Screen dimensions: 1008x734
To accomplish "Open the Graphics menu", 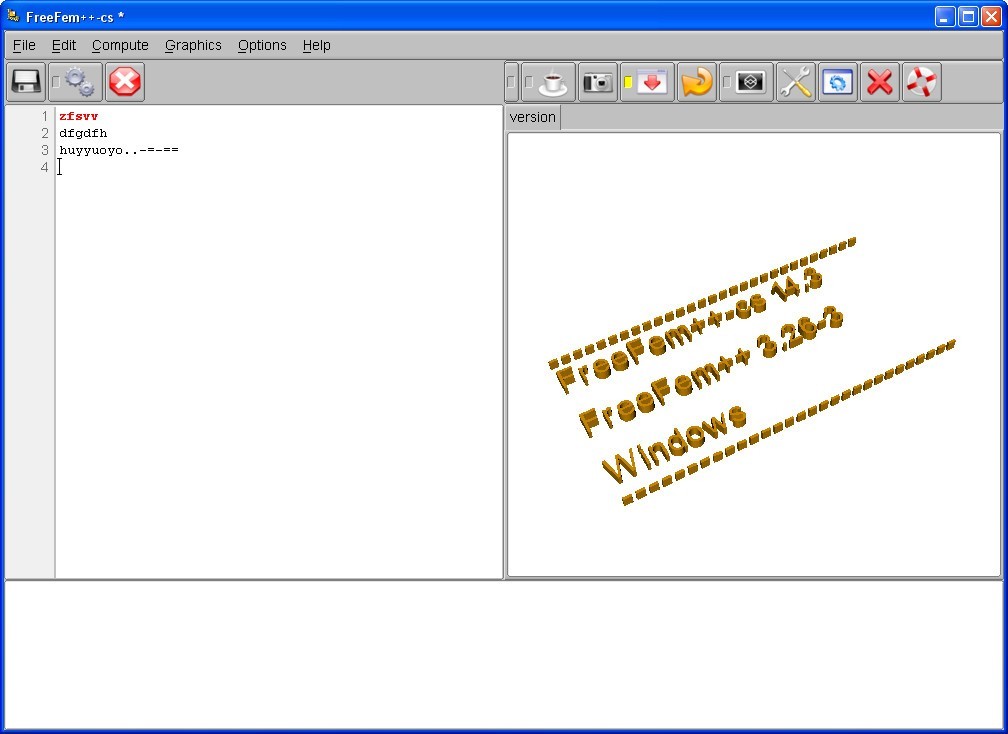I will click(193, 46).
